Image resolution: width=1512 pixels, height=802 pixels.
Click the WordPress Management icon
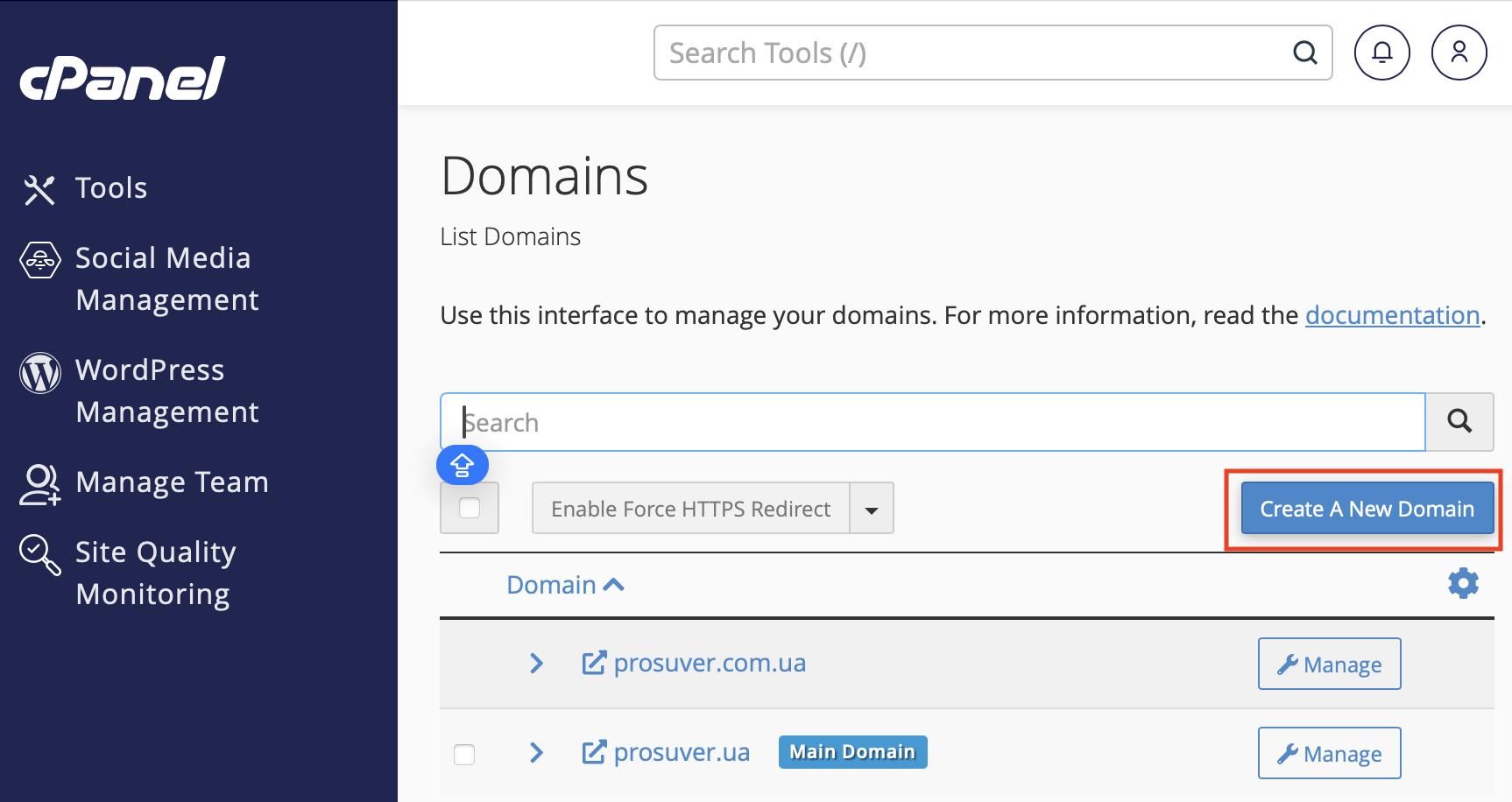pyautogui.click(x=39, y=372)
